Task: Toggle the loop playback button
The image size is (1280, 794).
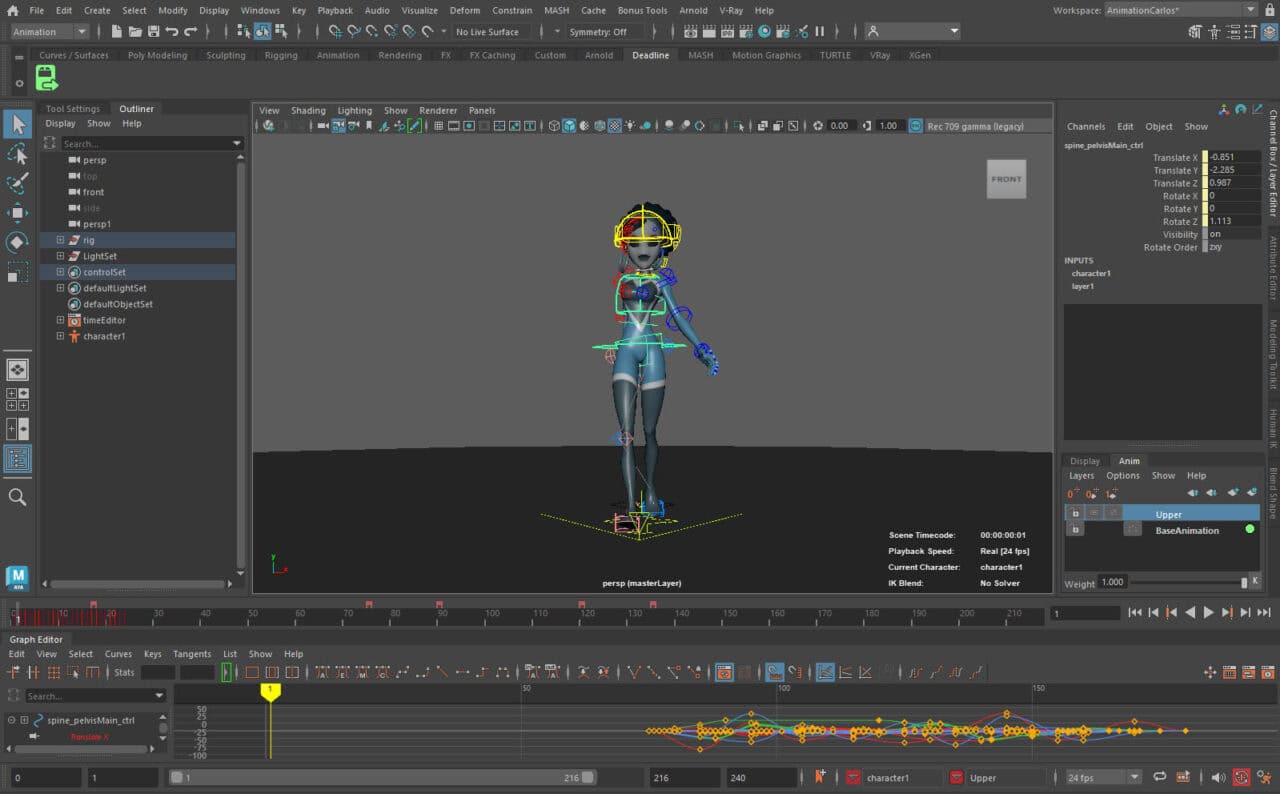Action: click(x=1160, y=777)
